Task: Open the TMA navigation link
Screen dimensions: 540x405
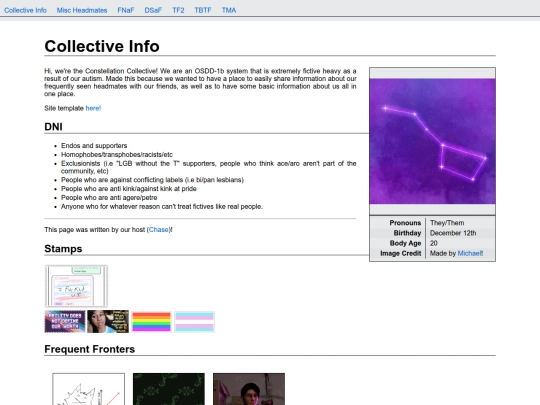Action: 229,10
